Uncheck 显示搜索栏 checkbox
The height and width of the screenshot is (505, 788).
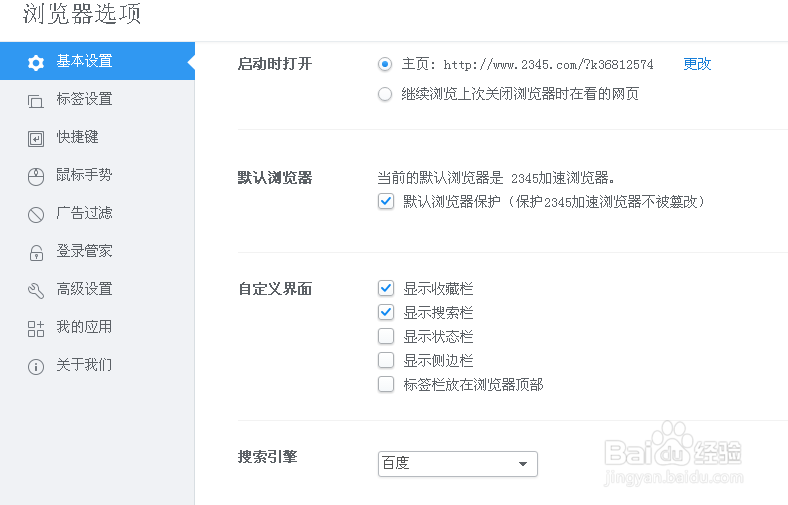coord(386,312)
